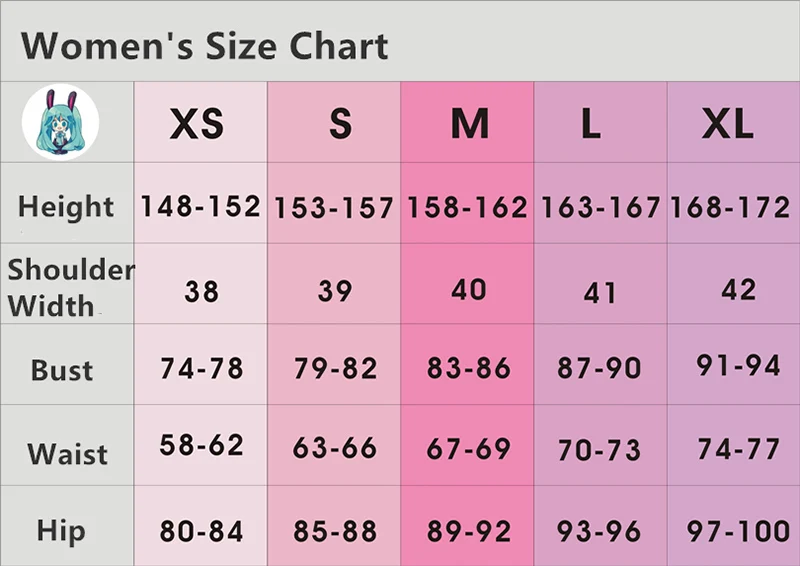800x566 pixels.
Task: Click the 97-100 hip measurement cell
Action: pyautogui.click(x=738, y=531)
